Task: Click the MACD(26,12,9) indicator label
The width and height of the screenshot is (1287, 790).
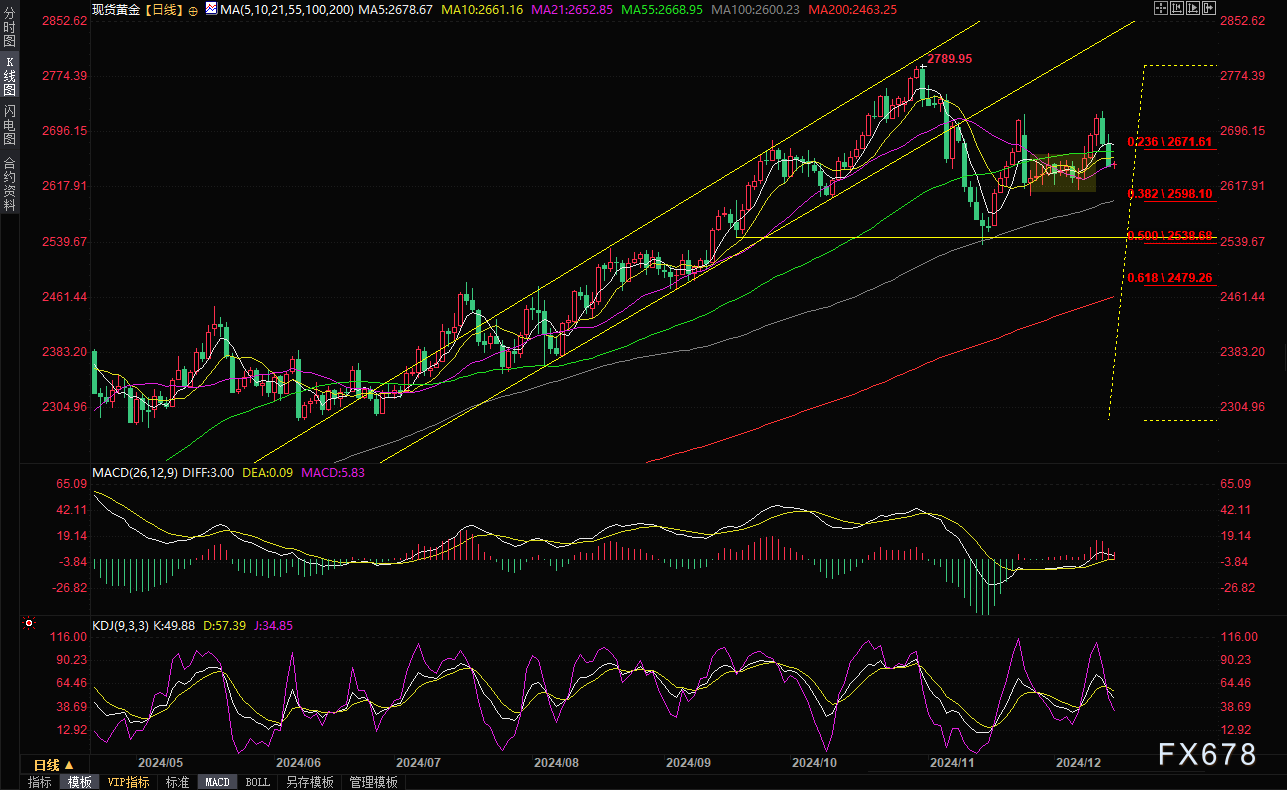Action: pyautogui.click(x=136, y=472)
